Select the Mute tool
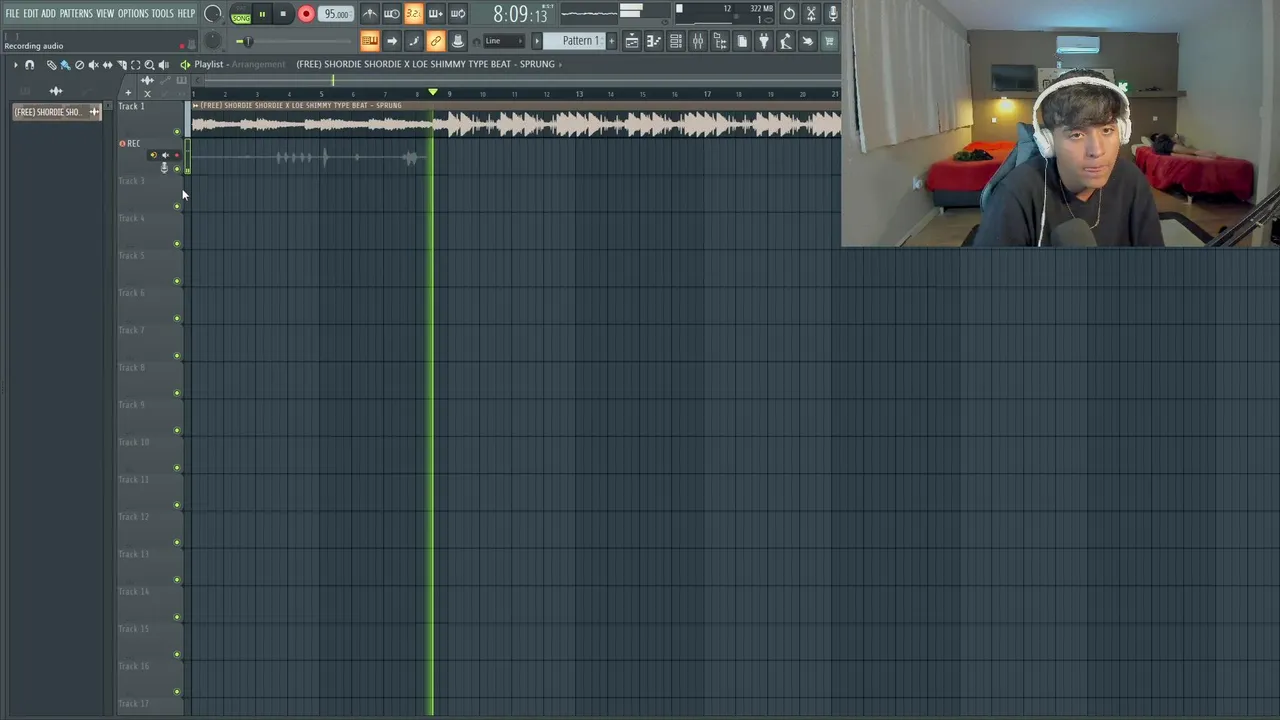Image resolution: width=1280 pixels, height=720 pixels. tap(93, 65)
